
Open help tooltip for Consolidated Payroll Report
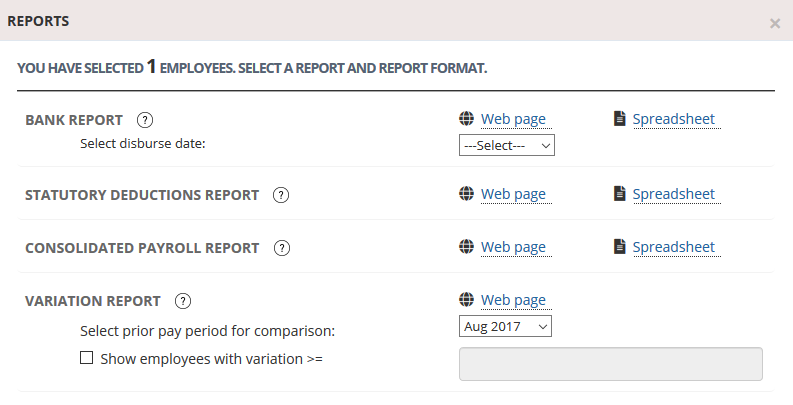(281, 248)
